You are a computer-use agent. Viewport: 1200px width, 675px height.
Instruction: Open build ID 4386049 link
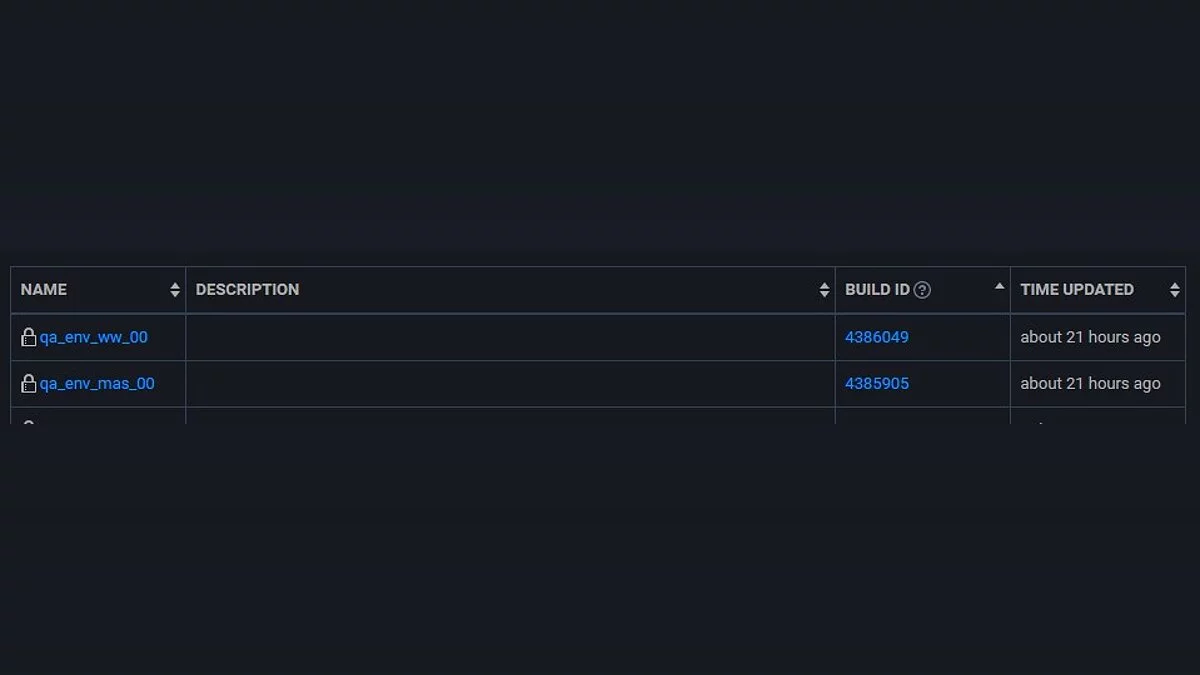877,338
